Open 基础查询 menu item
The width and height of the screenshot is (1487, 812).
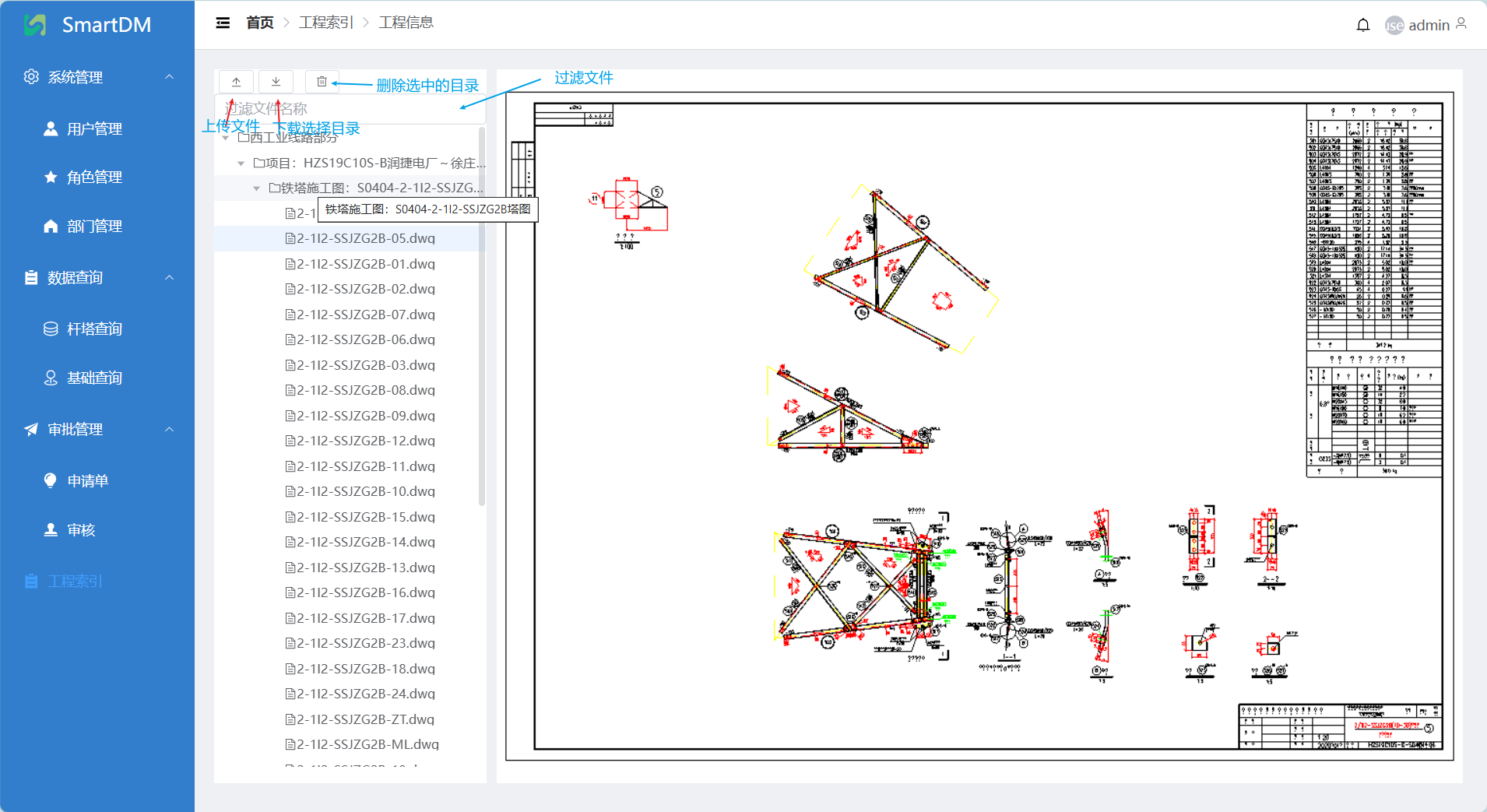97,378
